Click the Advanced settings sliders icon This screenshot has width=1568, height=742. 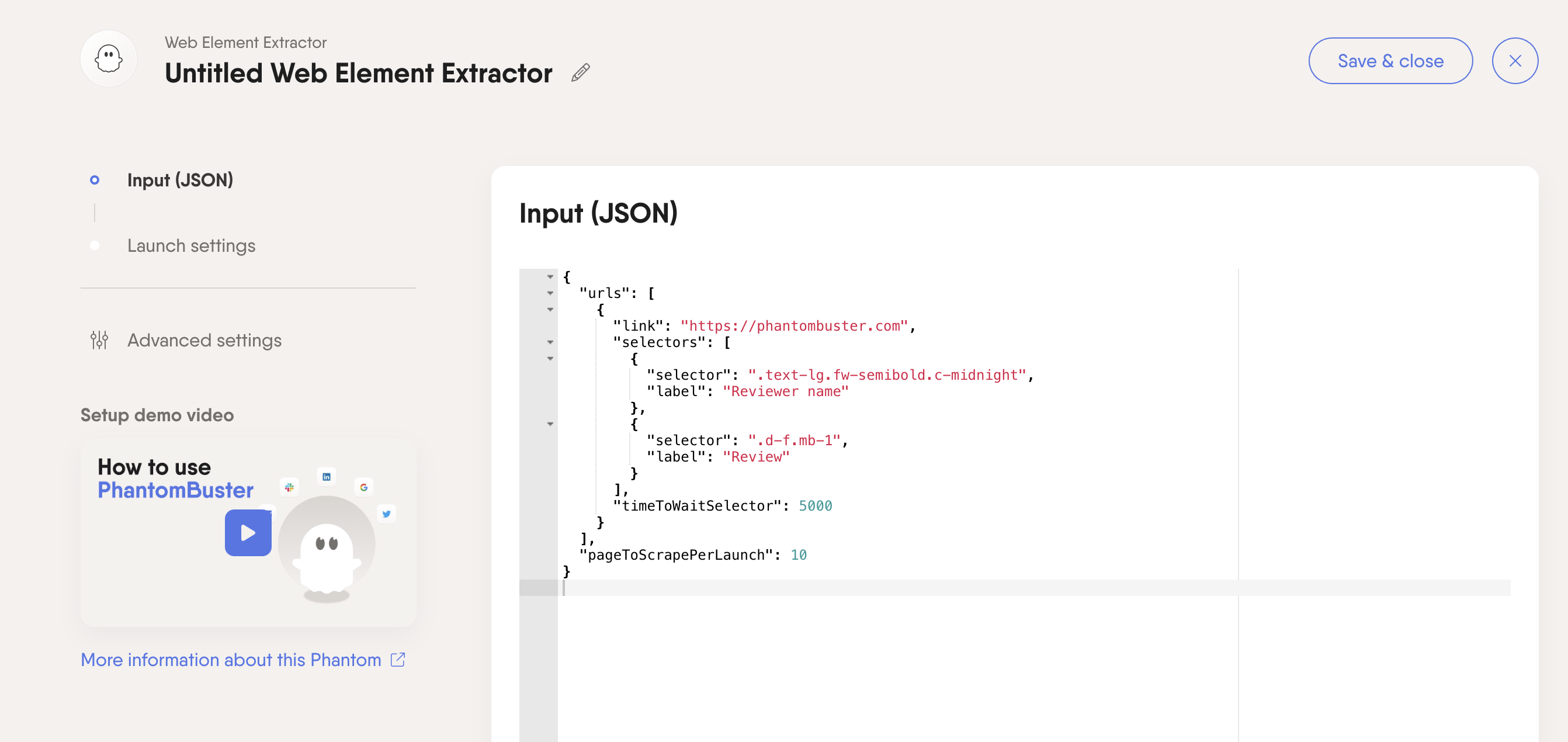pyautogui.click(x=99, y=340)
